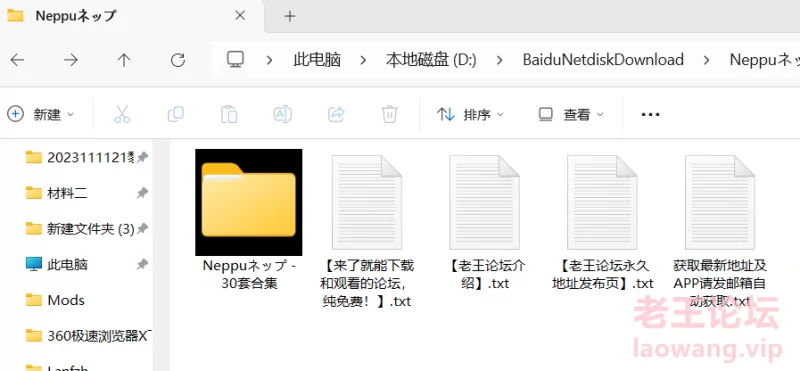This screenshot has width=800, height=371.
Task: Click the file name 【老王论坛永久地址发布页】.txt
Action: [x=602, y=274]
